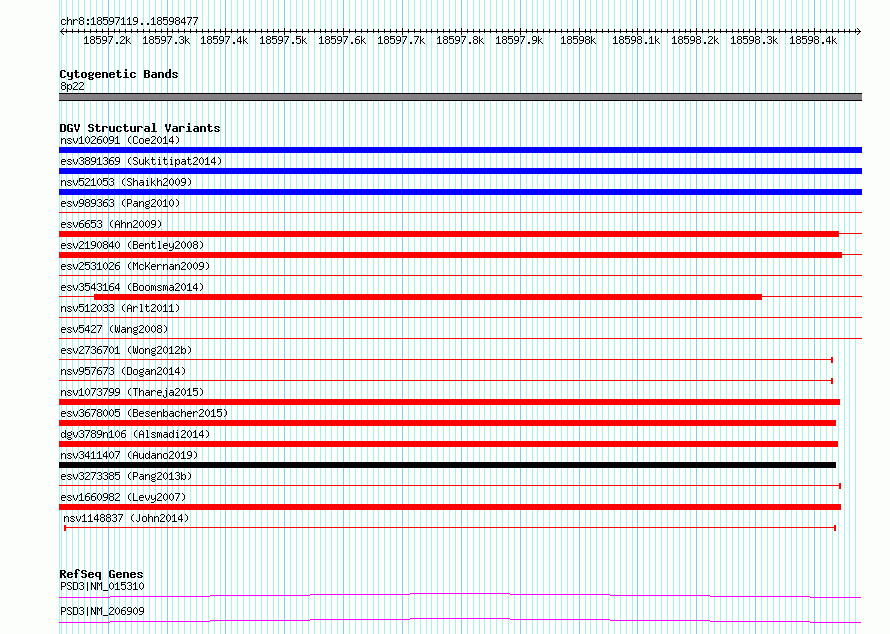This screenshot has height=634, width=890.
Task: Open transcript PSD3|NM_015310 label
Action: coord(102,586)
